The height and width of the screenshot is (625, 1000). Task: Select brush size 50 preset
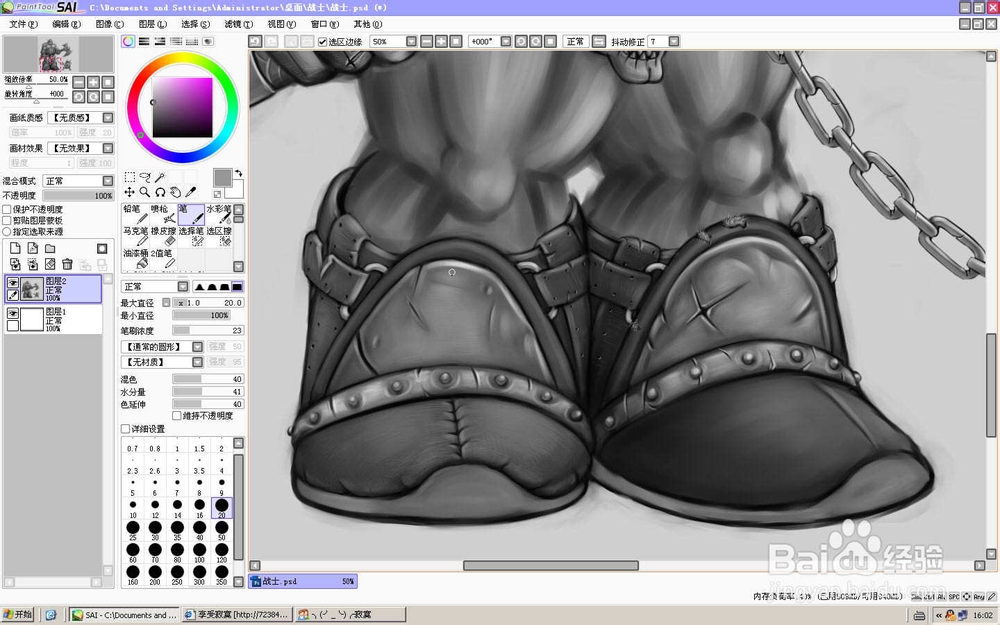[222, 530]
